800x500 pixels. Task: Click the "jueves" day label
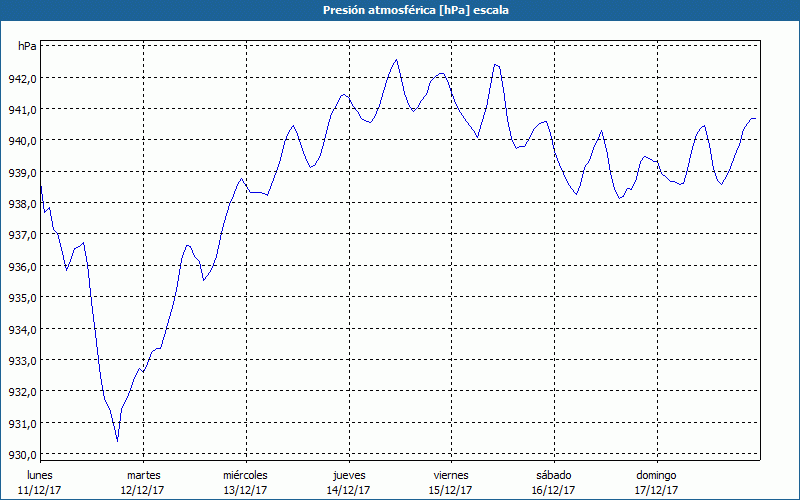[x=348, y=474]
